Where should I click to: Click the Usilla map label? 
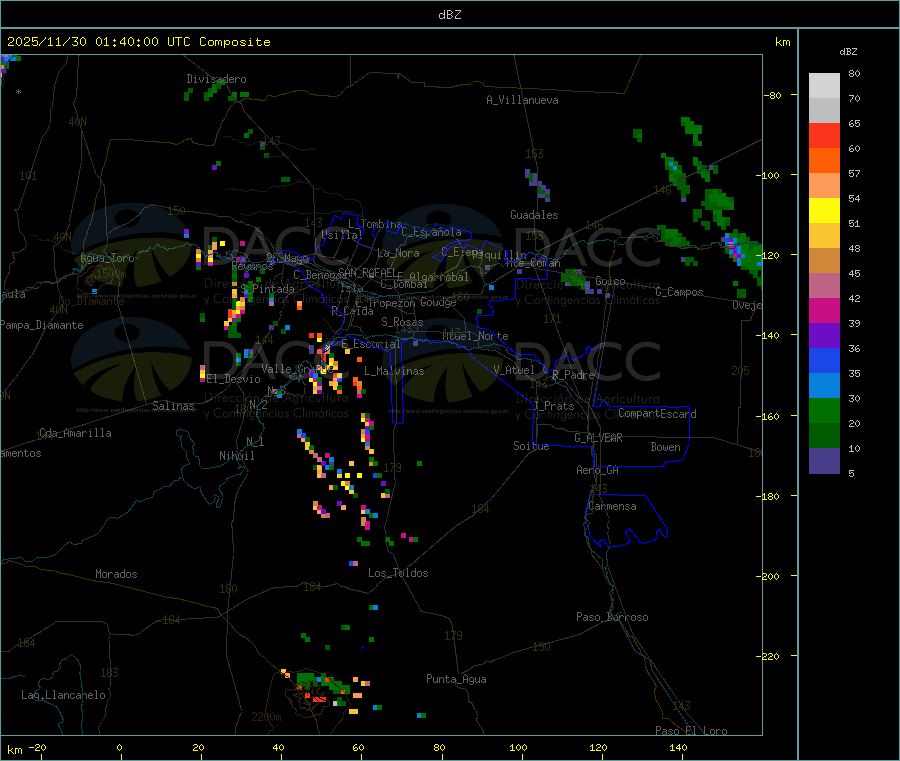(342, 235)
